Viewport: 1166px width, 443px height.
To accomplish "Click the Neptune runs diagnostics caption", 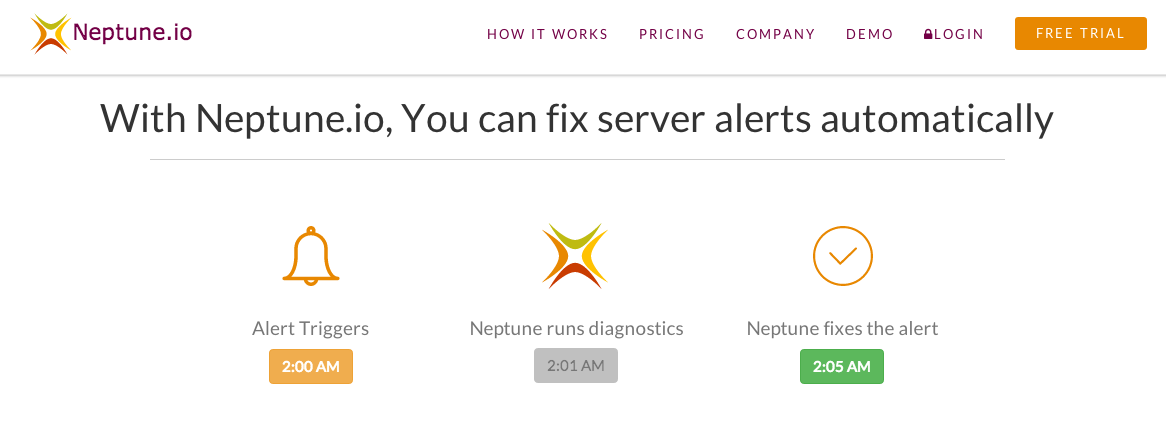I will coord(576,329).
